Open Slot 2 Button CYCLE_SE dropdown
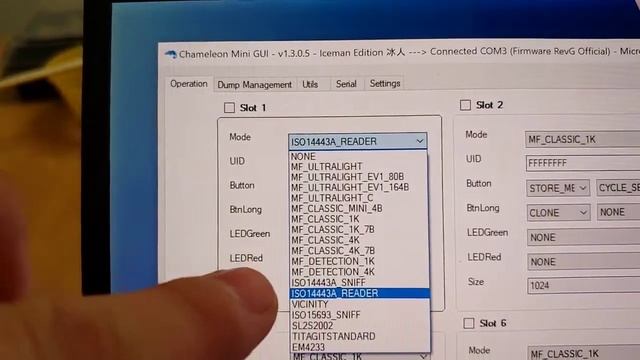This screenshot has width=640, height=360. tap(618, 188)
